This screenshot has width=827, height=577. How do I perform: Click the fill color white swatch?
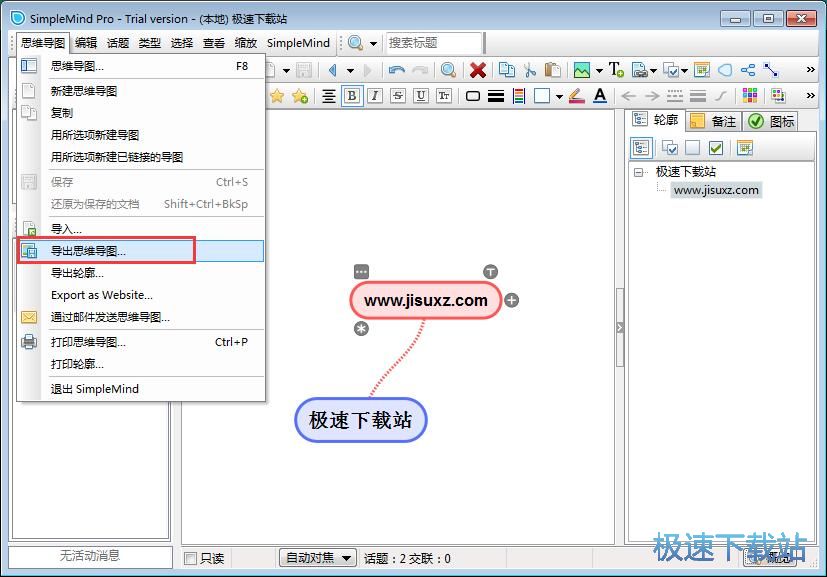pos(542,96)
